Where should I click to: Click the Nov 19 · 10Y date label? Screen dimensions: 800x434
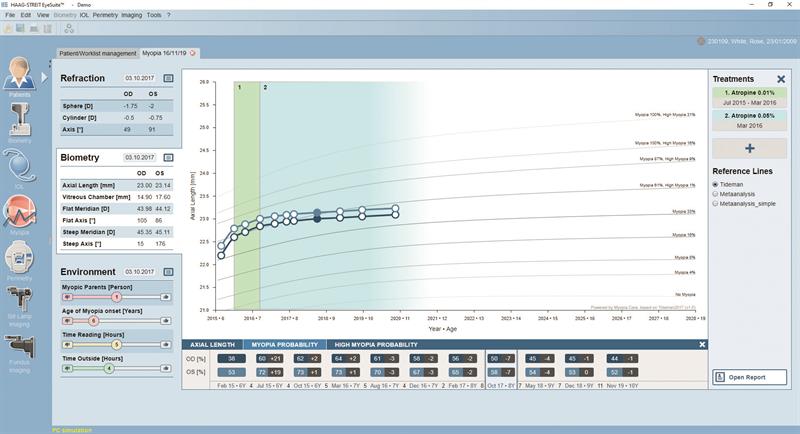622,386
